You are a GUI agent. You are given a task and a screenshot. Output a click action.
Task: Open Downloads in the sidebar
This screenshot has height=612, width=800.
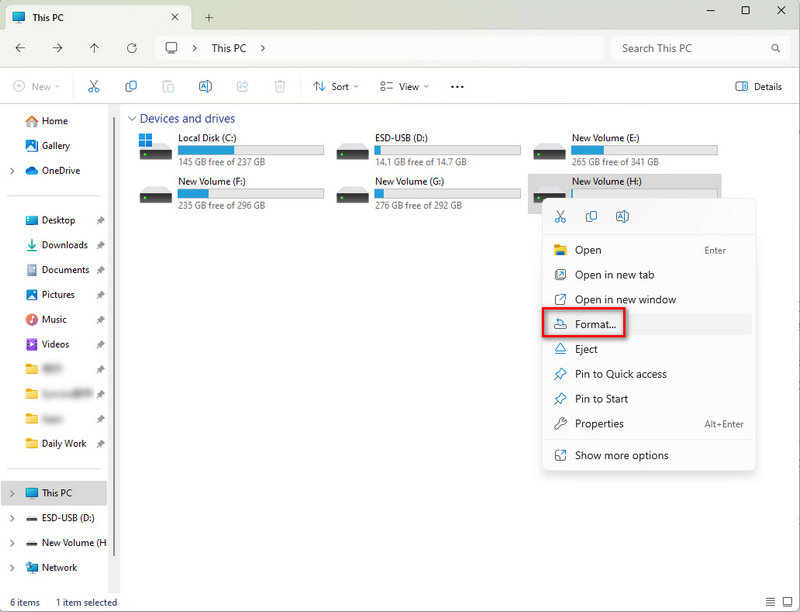[x=65, y=245]
